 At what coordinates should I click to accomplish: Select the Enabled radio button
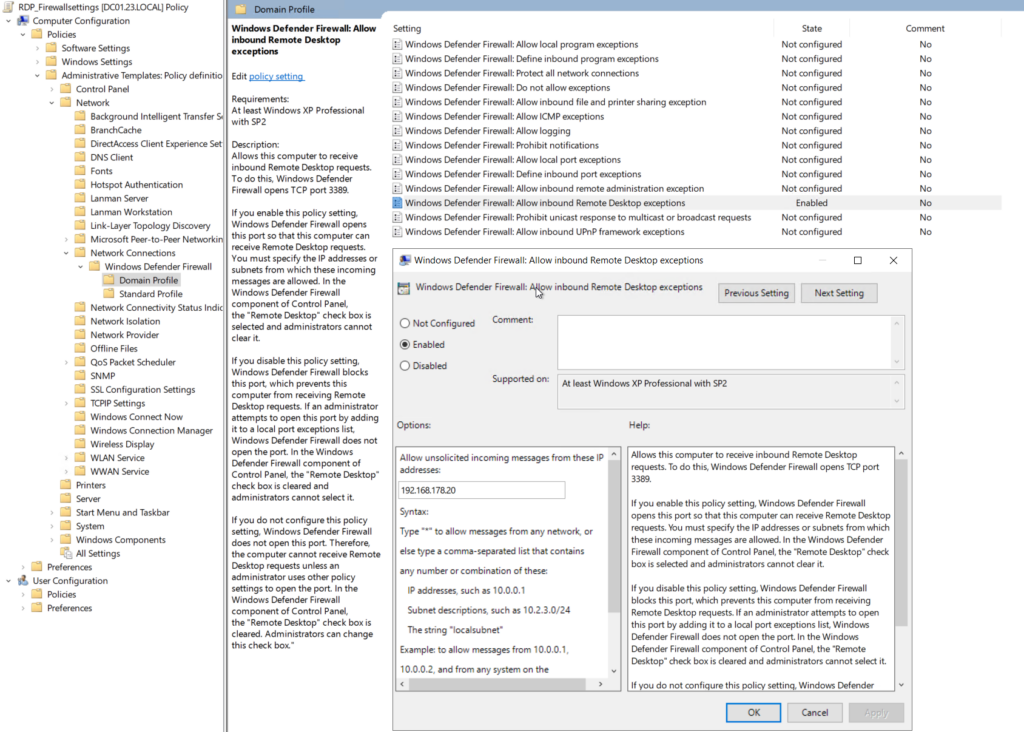[405, 344]
